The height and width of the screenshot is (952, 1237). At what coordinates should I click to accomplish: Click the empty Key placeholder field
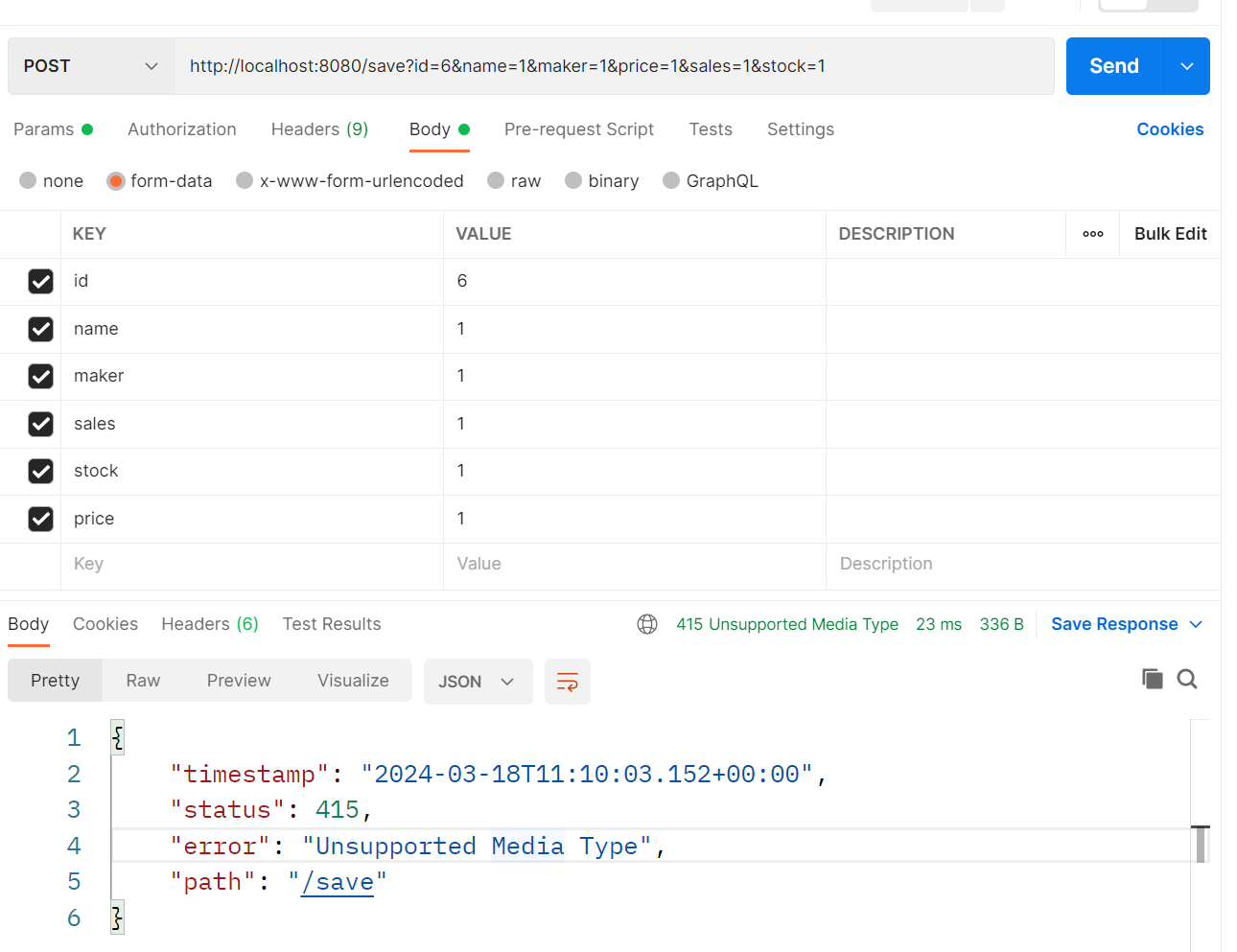click(252, 564)
